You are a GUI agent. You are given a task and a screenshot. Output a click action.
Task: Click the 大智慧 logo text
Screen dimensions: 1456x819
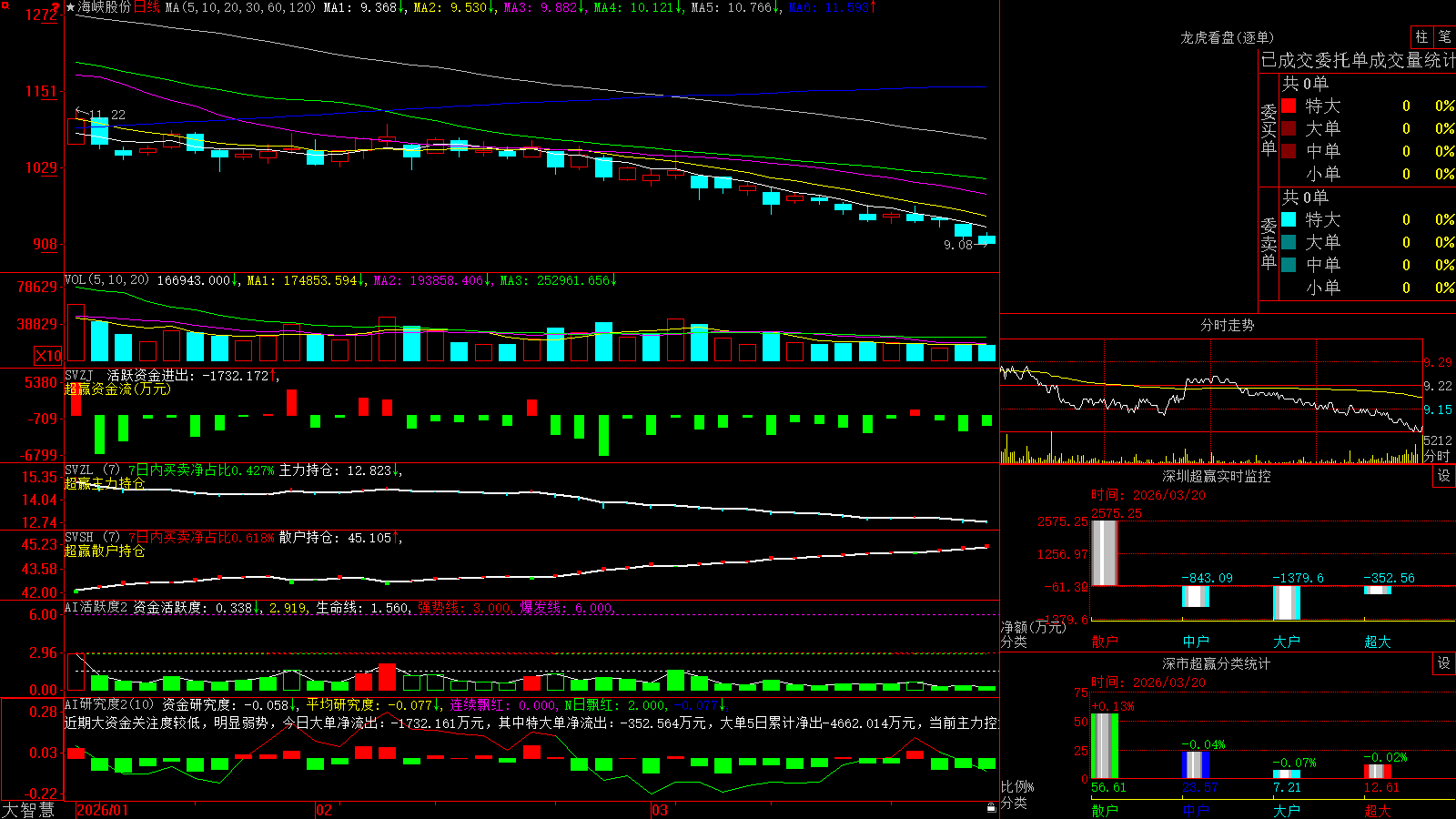[28, 809]
